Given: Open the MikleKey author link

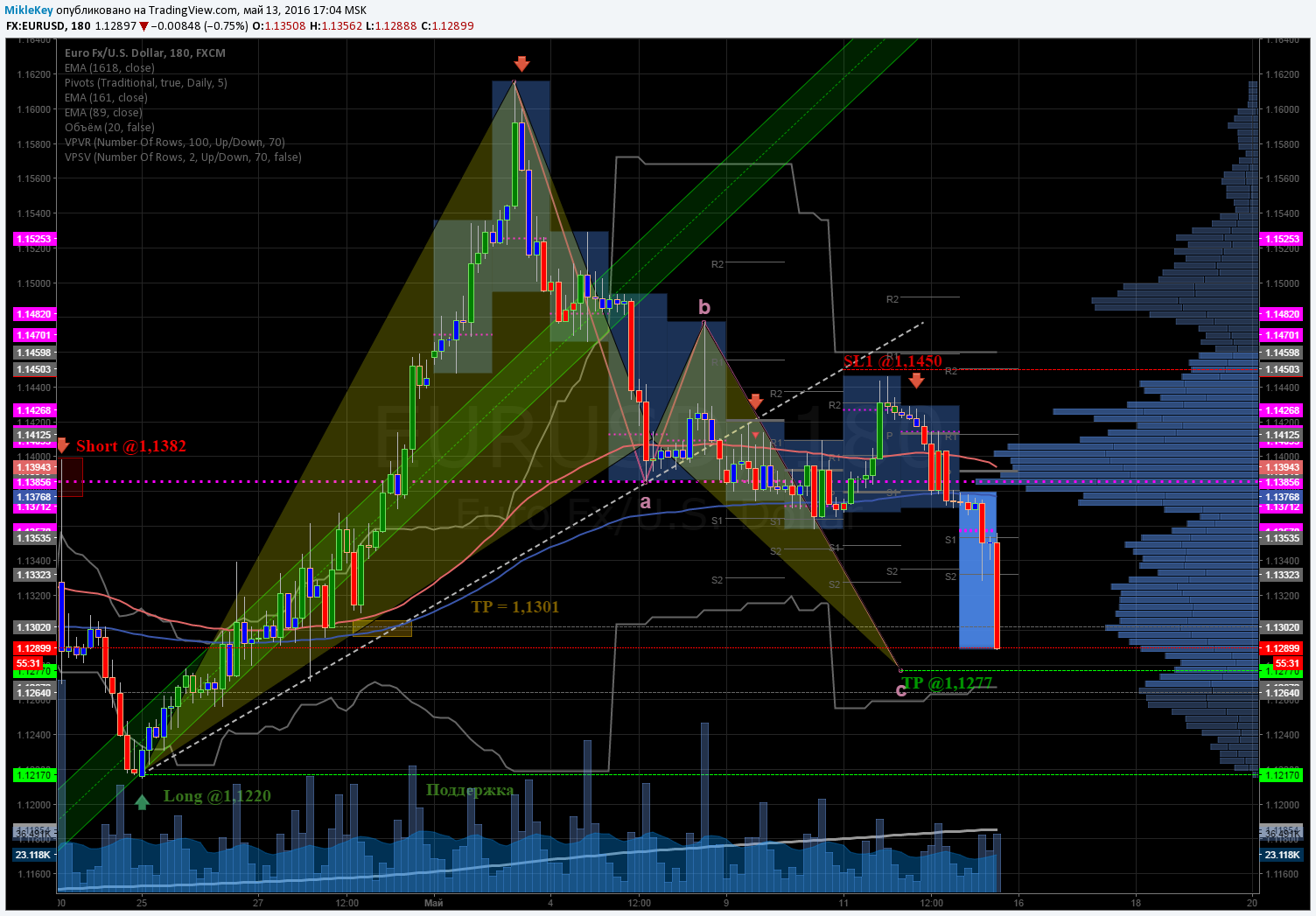Looking at the screenshot, I should pyautogui.click(x=29, y=10).
